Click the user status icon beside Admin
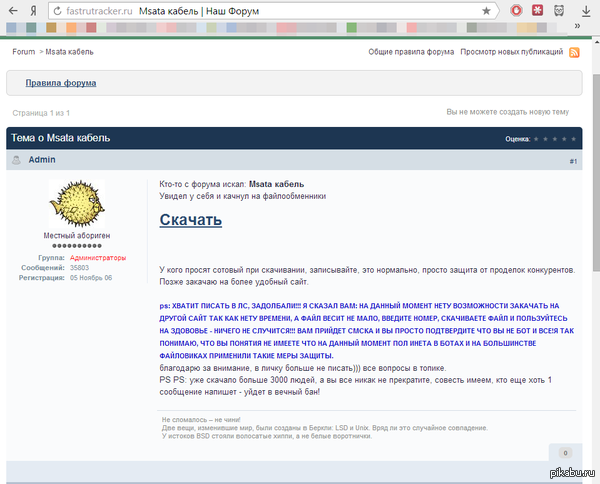 (17, 160)
